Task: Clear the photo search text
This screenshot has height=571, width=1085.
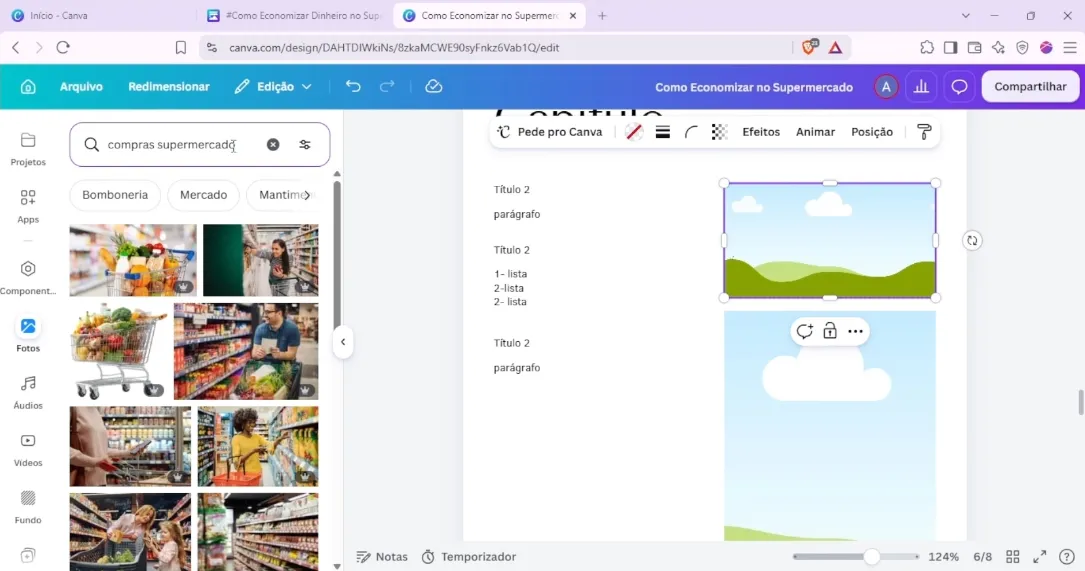Action: 273,145
